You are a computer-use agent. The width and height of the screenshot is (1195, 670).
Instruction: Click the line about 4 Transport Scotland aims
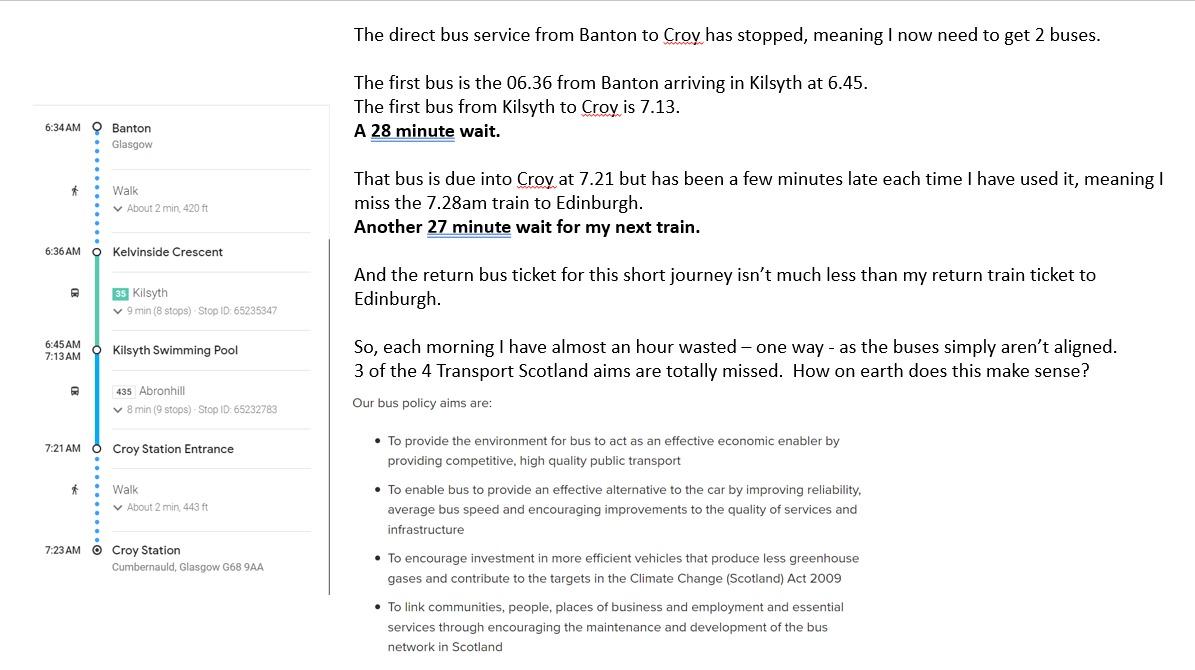pyautogui.click(x=722, y=371)
